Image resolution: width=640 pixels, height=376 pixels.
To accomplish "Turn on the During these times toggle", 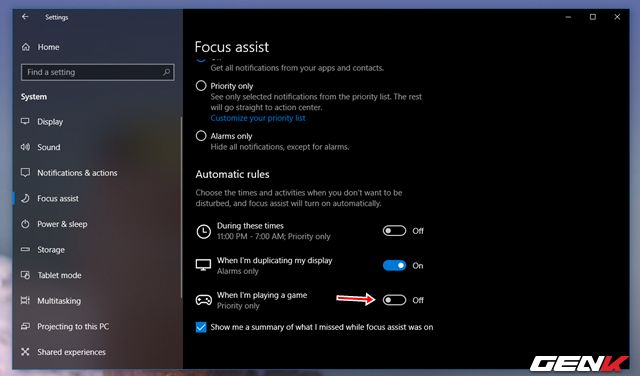I will click(x=394, y=231).
